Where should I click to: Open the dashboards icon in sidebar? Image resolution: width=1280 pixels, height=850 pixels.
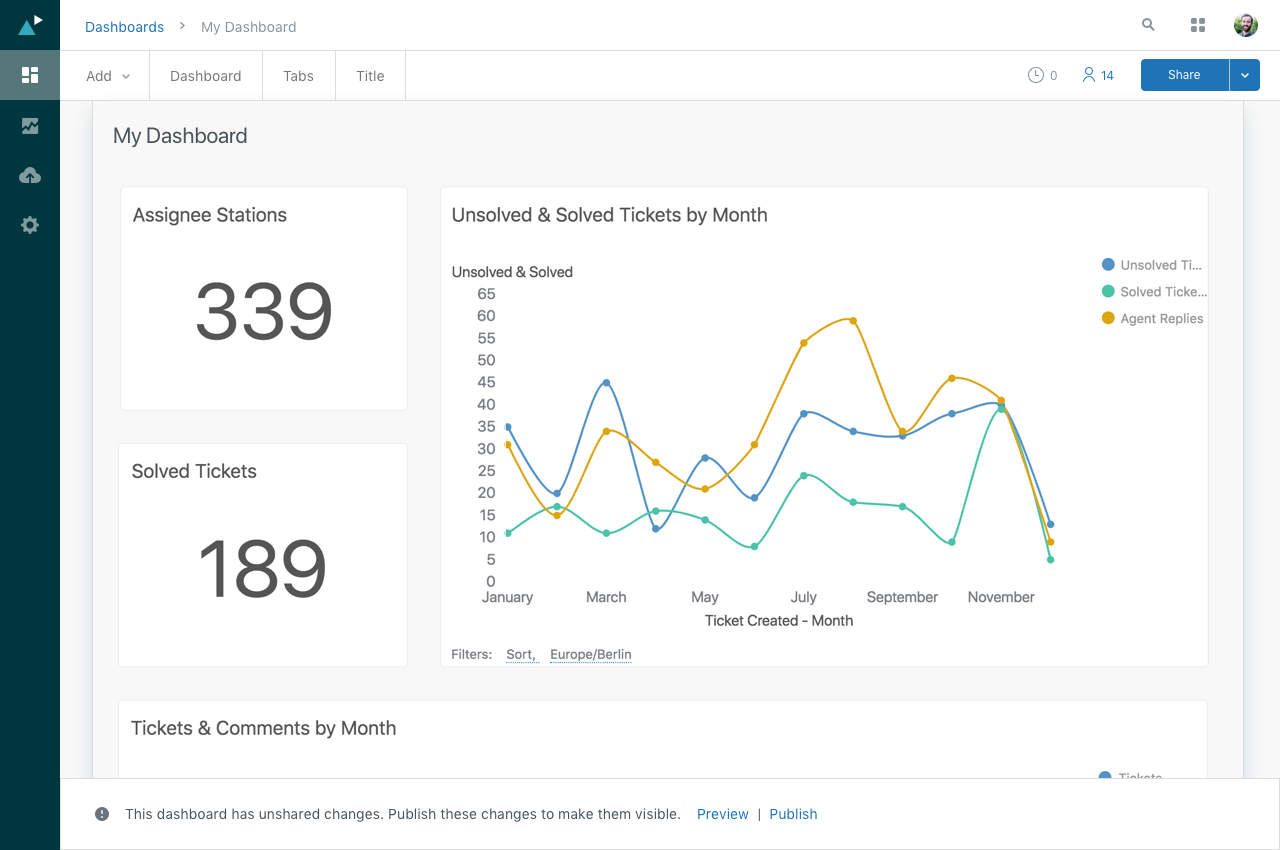click(30, 75)
